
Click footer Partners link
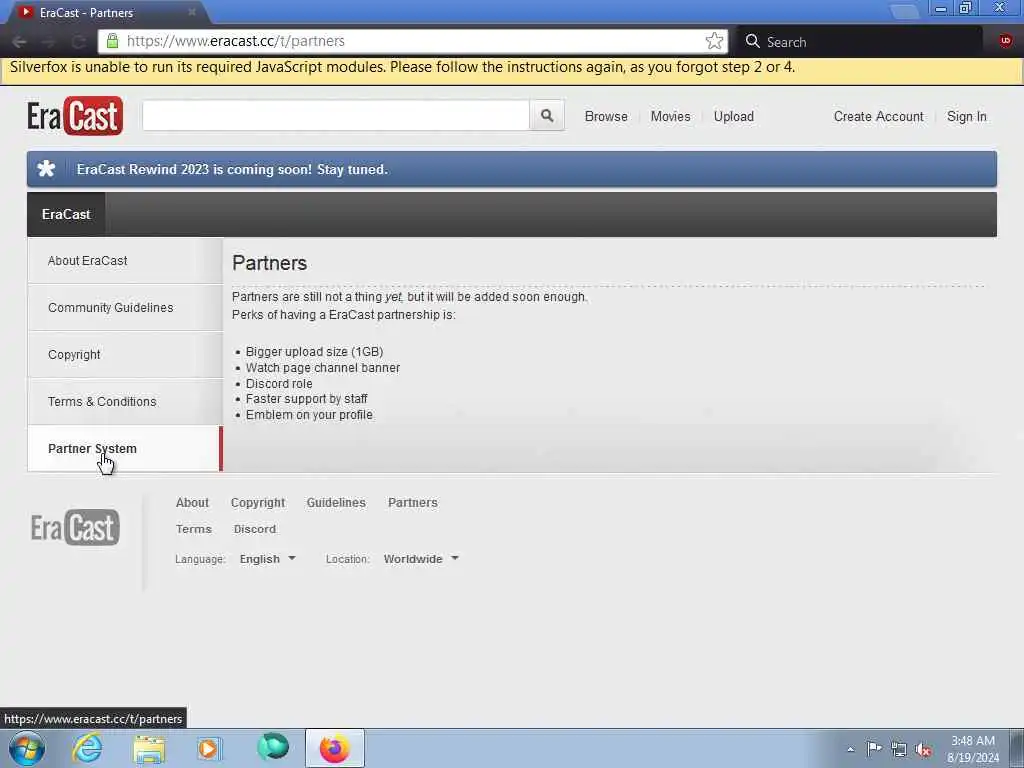tap(413, 503)
